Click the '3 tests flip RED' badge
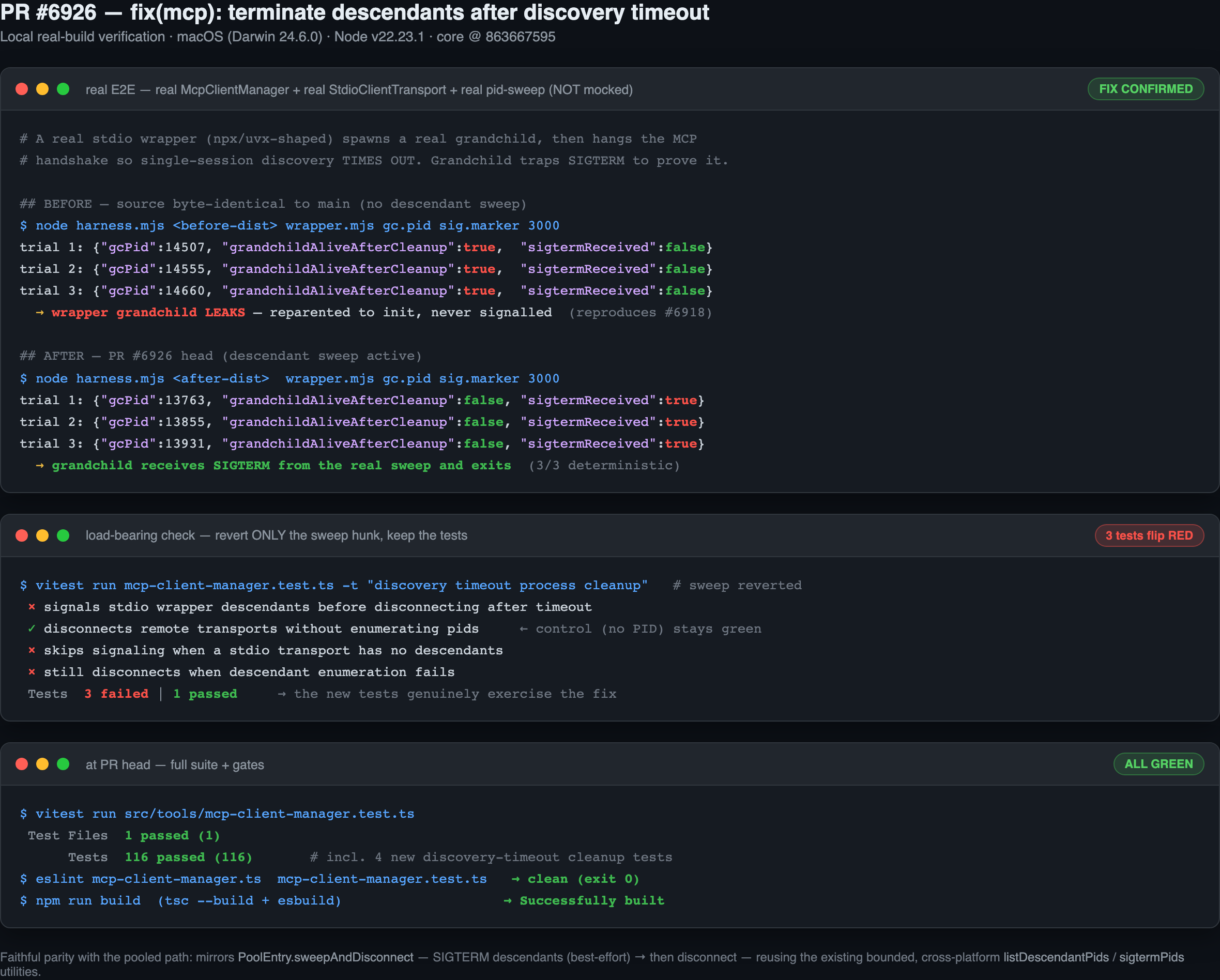This screenshot has width=1220, height=980. [1149, 535]
